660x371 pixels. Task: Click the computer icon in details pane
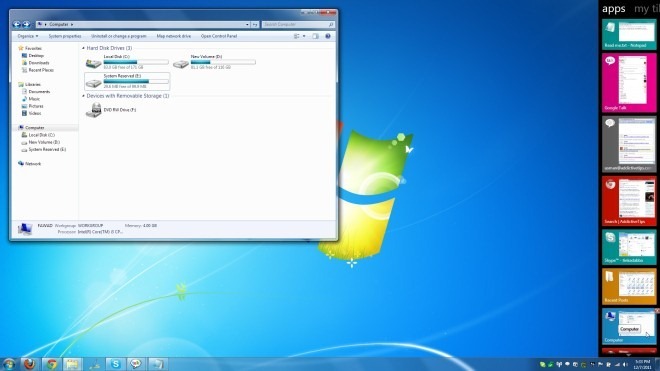25,229
